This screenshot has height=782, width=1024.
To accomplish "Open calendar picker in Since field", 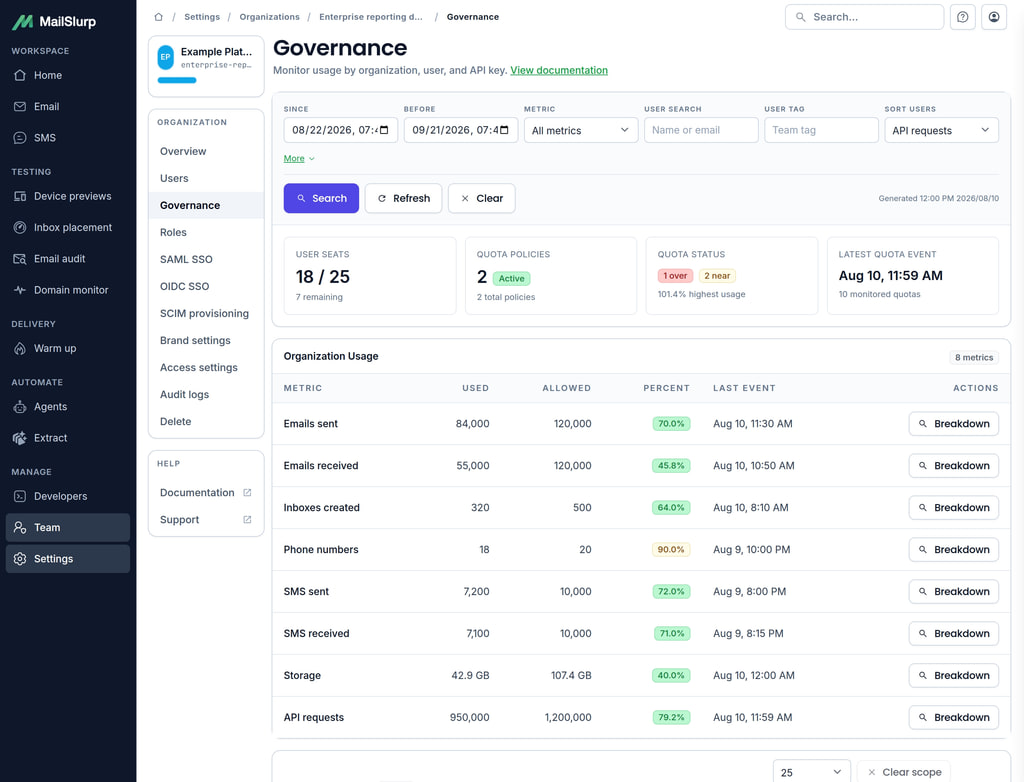I will [384, 130].
